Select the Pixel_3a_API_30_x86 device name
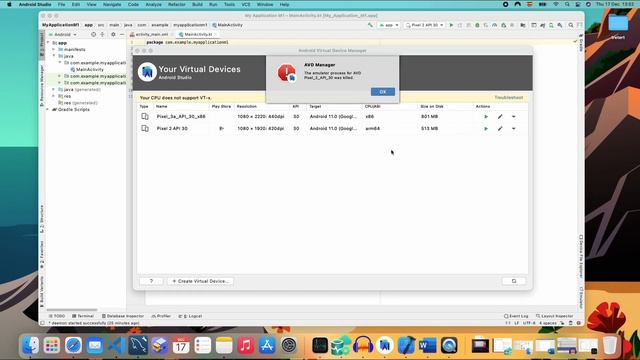The height and width of the screenshot is (360, 640). coord(181,117)
